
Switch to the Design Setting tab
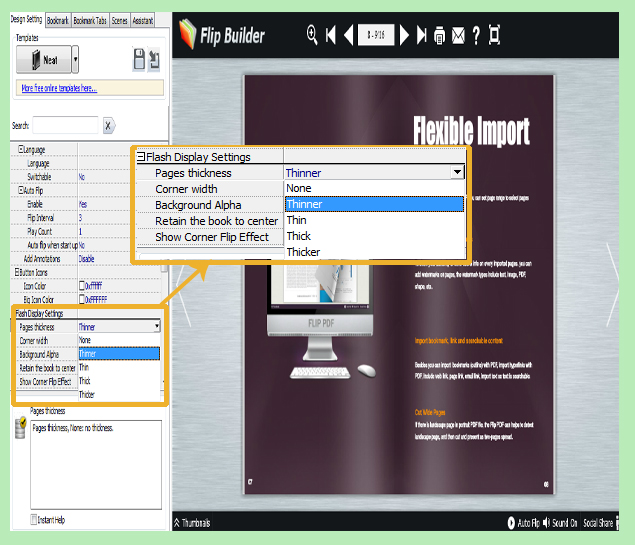click(27, 19)
